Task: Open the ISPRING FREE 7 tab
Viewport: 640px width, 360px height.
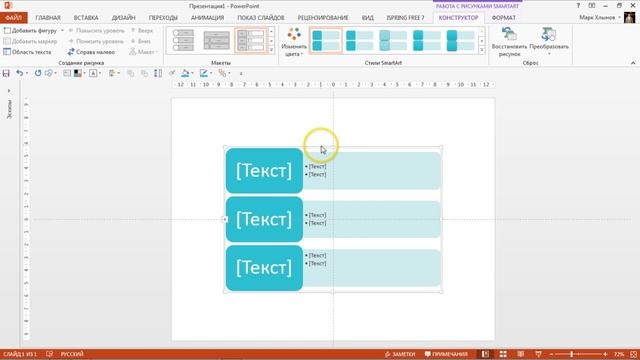Action: [x=405, y=18]
